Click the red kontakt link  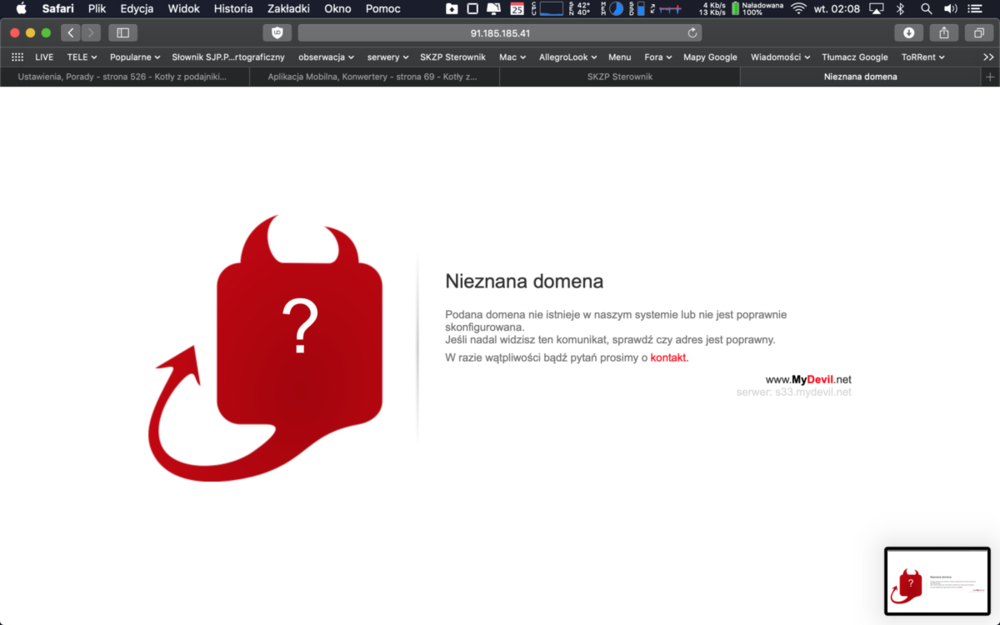pos(668,358)
